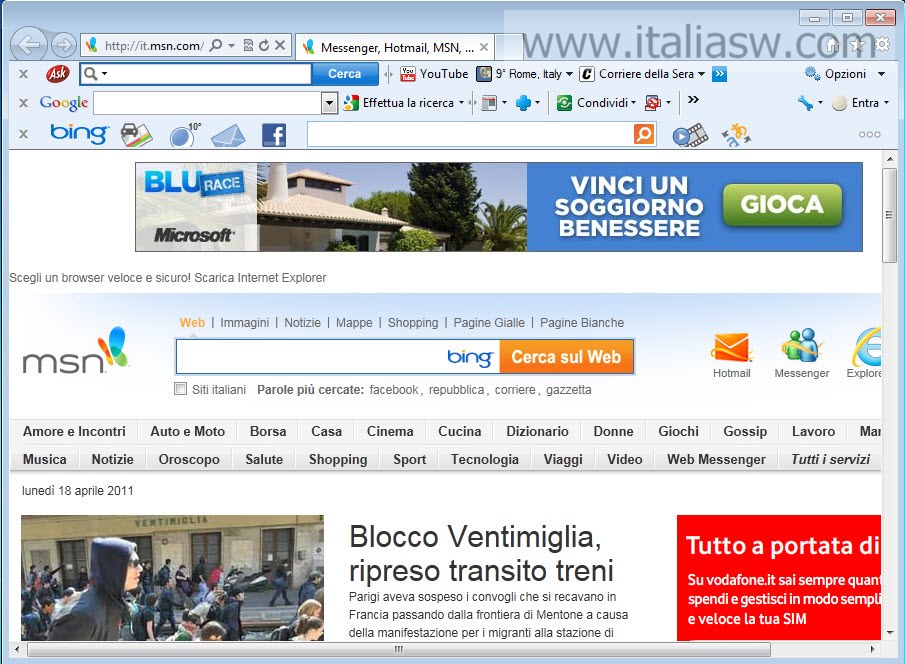This screenshot has width=905, height=664.
Task: Check the Siti italiani checkbox
Action: tap(181, 389)
